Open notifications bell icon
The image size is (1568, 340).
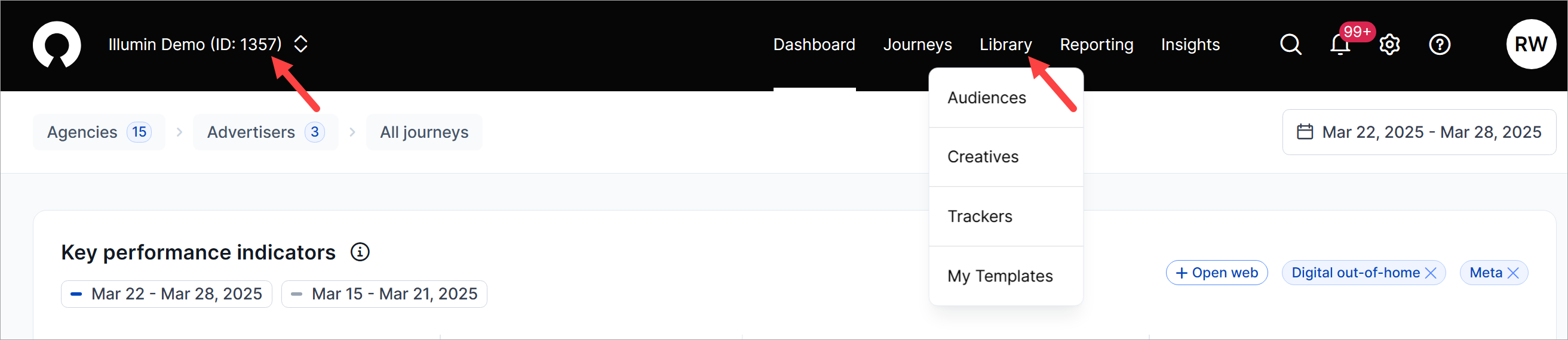(1340, 45)
